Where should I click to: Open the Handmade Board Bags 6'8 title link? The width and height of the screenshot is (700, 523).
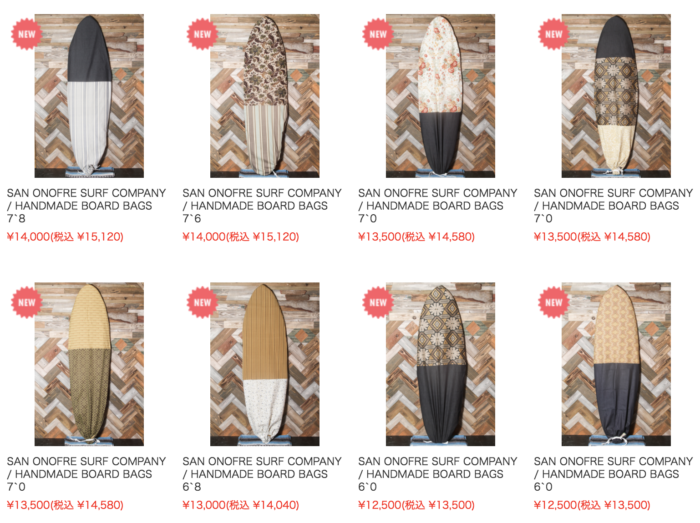pyautogui.click(x=262, y=474)
